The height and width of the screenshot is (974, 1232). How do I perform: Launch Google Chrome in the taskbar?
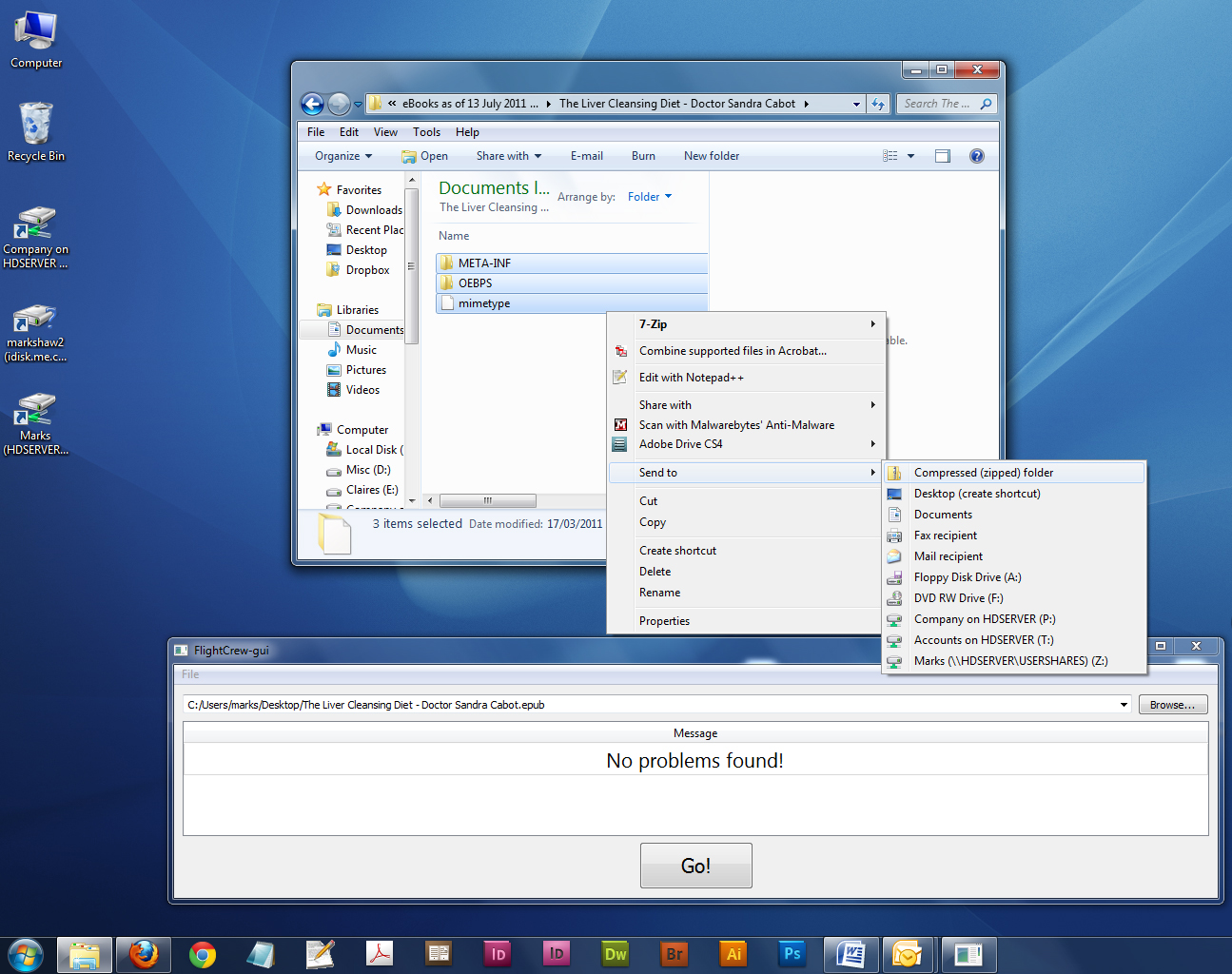click(x=203, y=954)
